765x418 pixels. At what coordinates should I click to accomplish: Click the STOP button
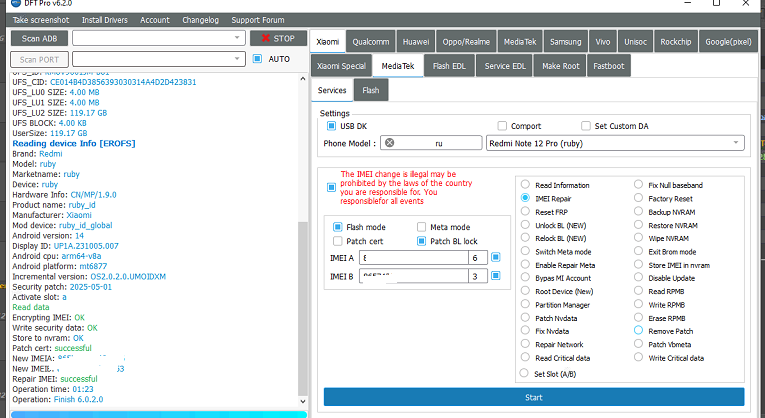279,38
